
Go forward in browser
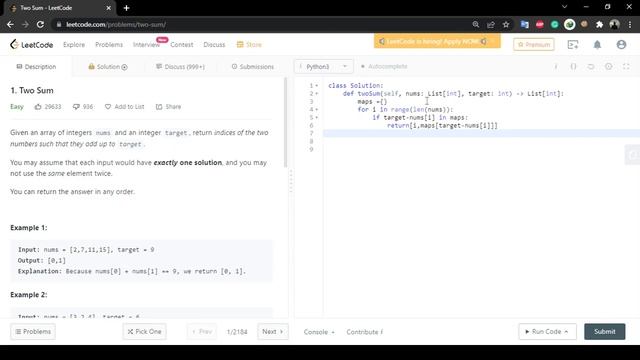(25, 24)
